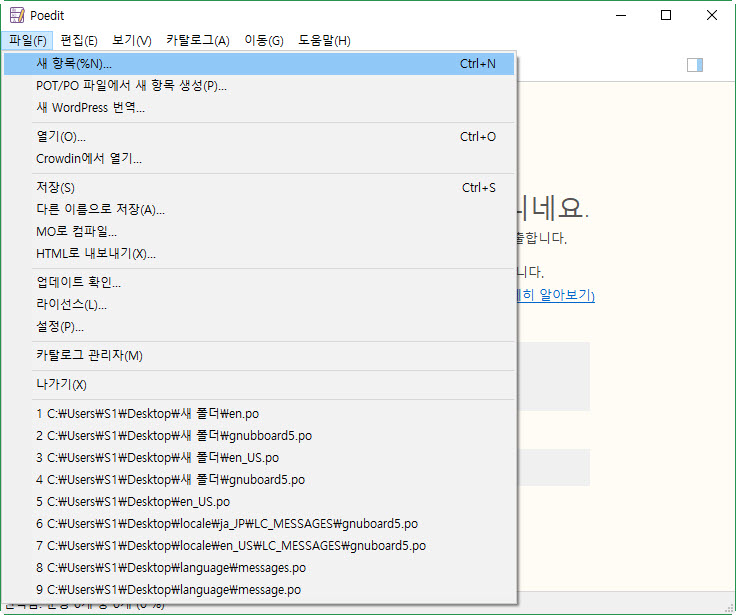Choose HTML로 내보내기(X) option
Image resolution: width=736 pixels, height=615 pixels.
coord(95,254)
